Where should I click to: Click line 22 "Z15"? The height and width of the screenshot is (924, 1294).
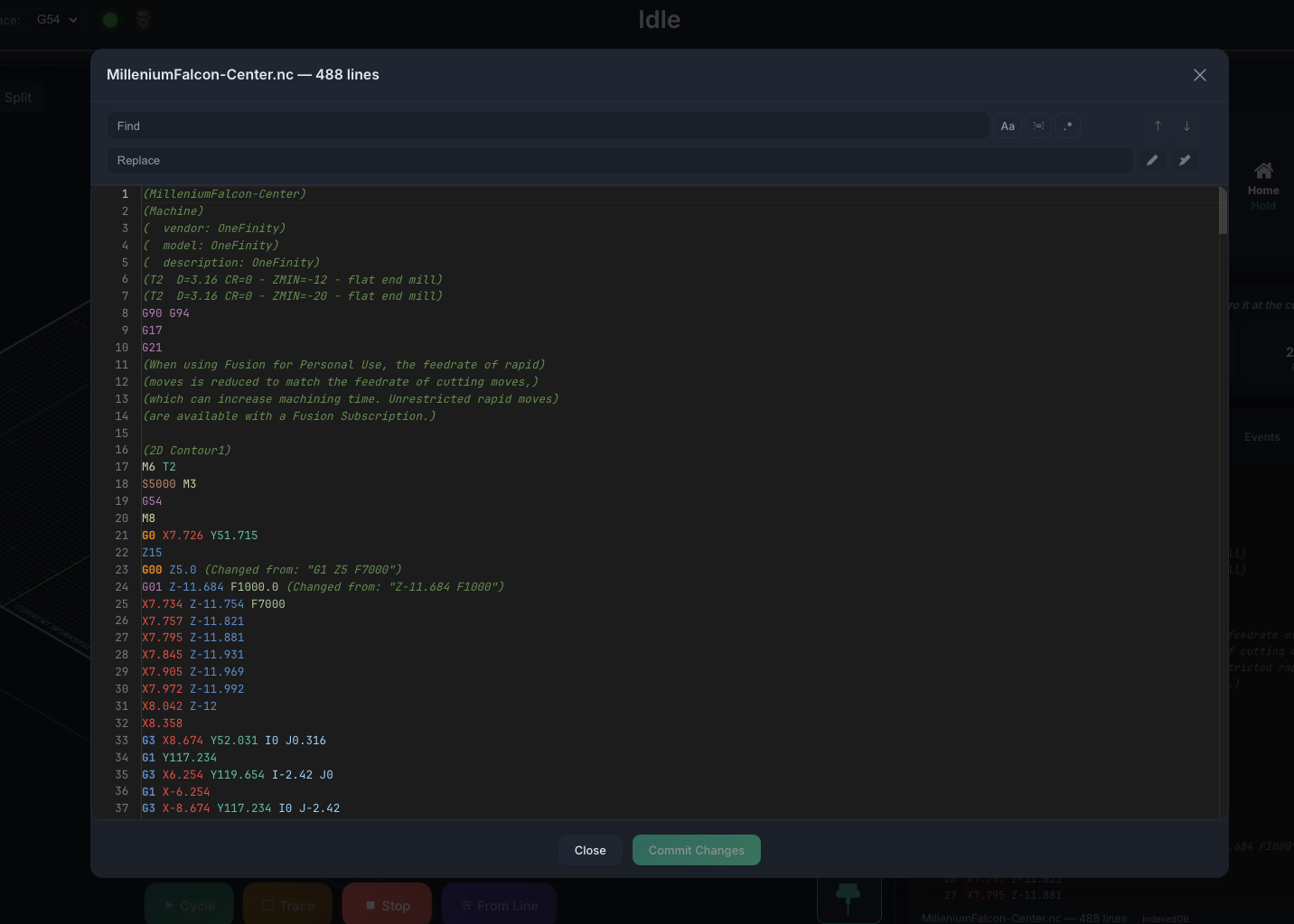[x=152, y=553]
